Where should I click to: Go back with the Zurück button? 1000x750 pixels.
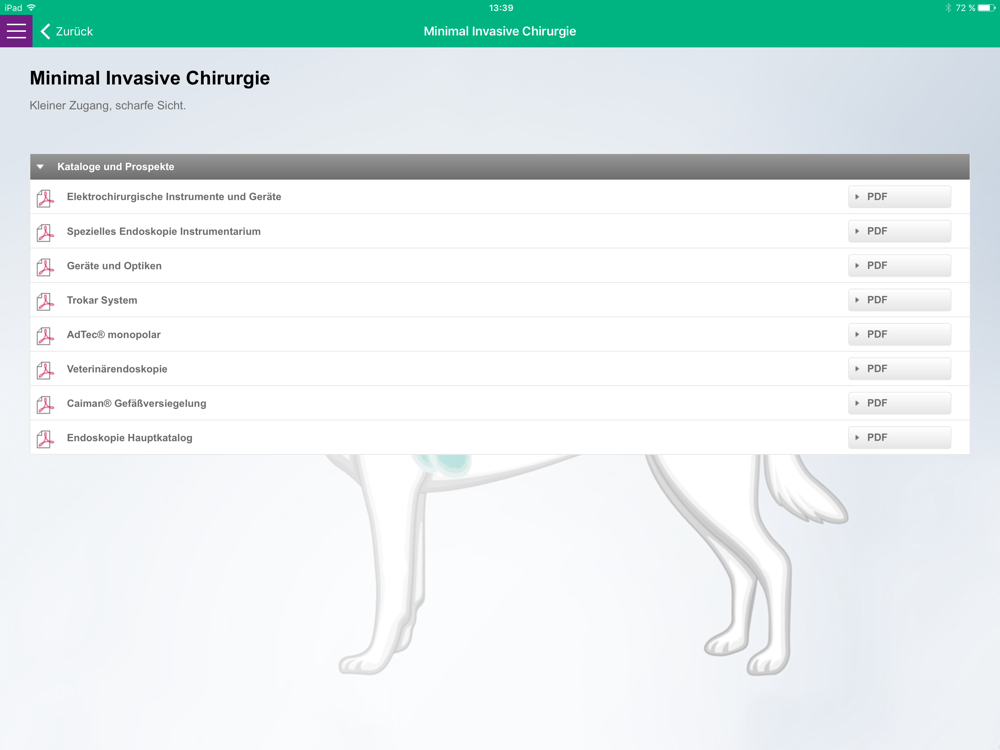pyautogui.click(x=67, y=31)
